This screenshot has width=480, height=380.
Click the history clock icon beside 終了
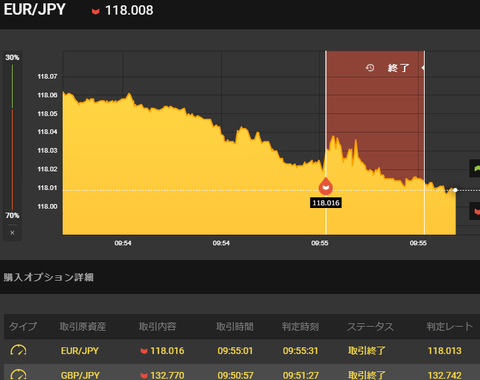[x=370, y=68]
